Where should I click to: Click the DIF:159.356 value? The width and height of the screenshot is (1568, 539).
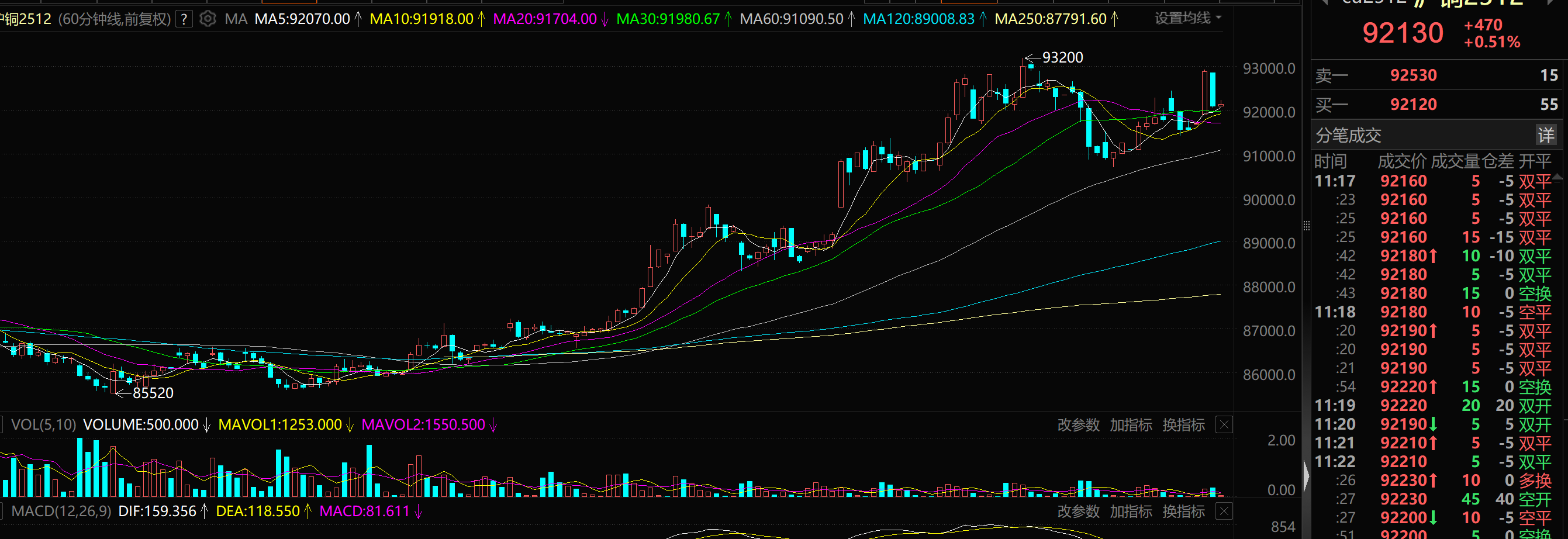pos(157,511)
